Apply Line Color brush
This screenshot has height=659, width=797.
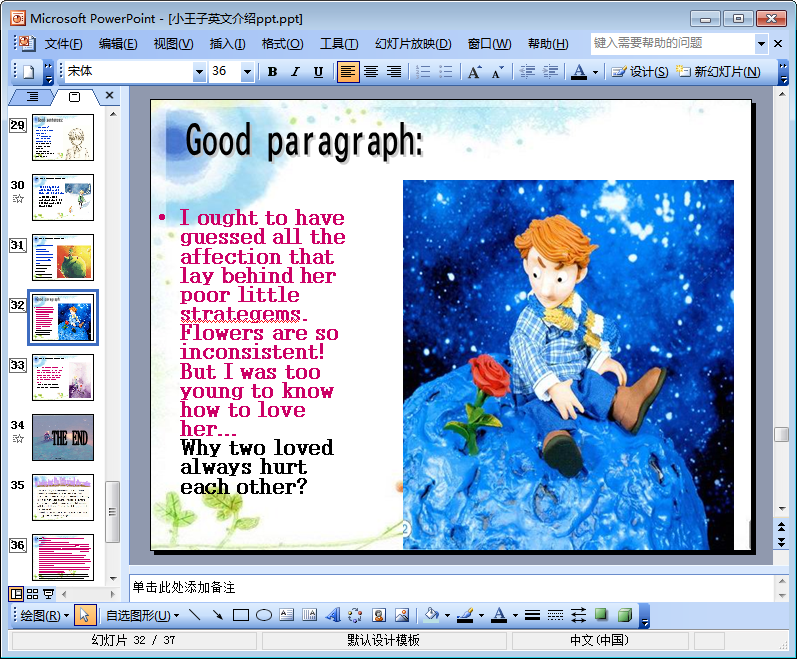point(466,615)
